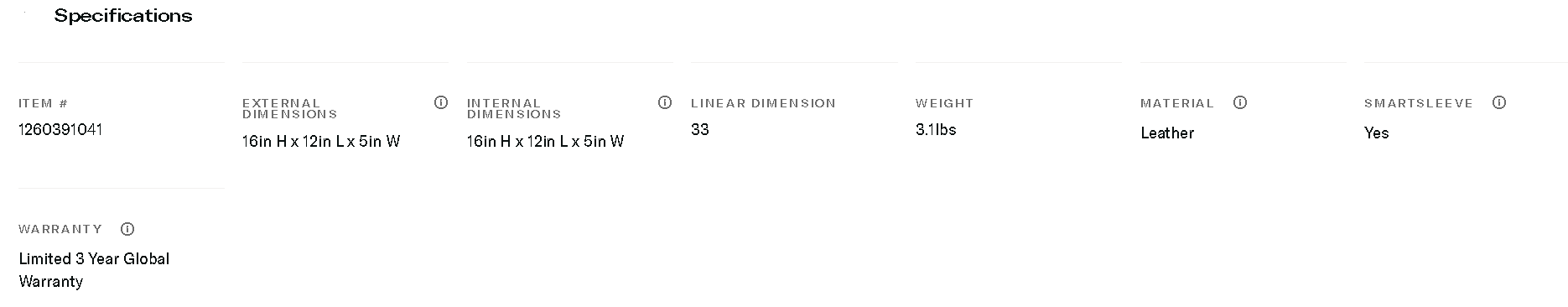Viewport: 1568px width, 307px height.
Task: Click the External Dimensions label
Action: point(289,108)
